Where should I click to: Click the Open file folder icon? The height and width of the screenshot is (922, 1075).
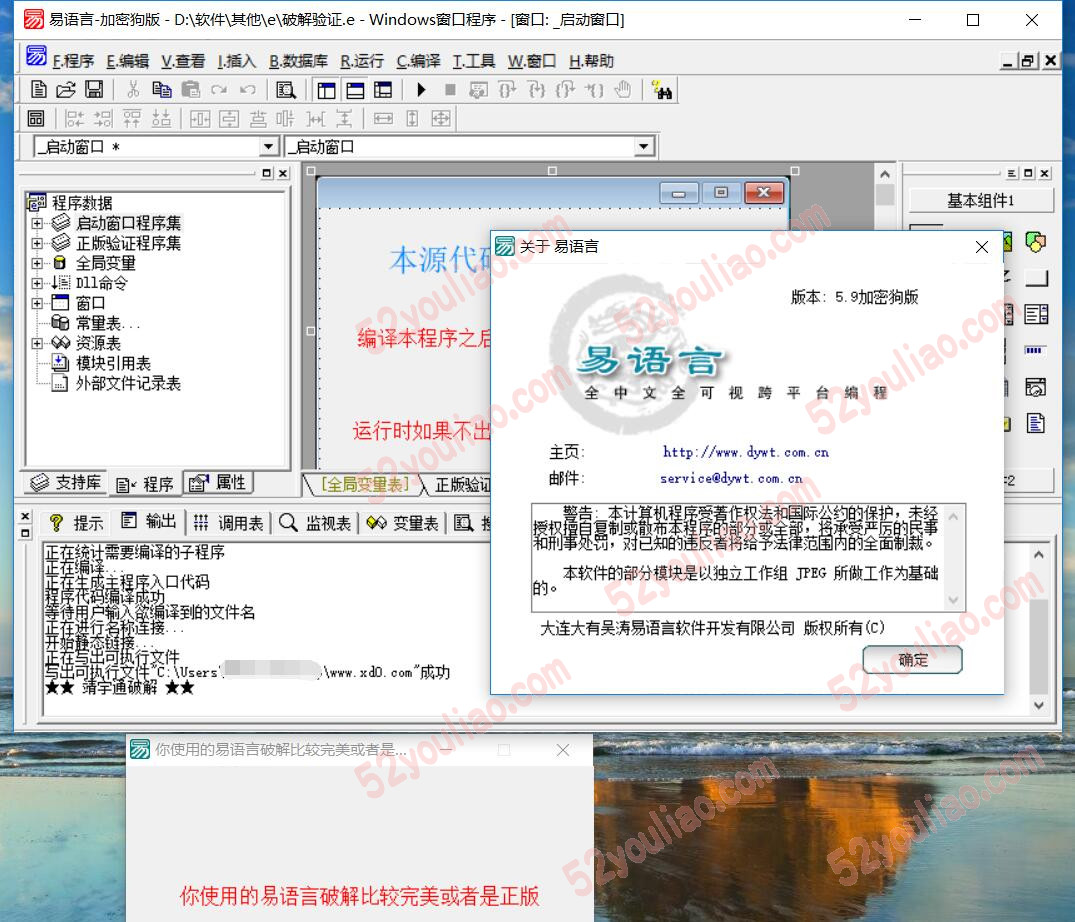tap(66, 90)
